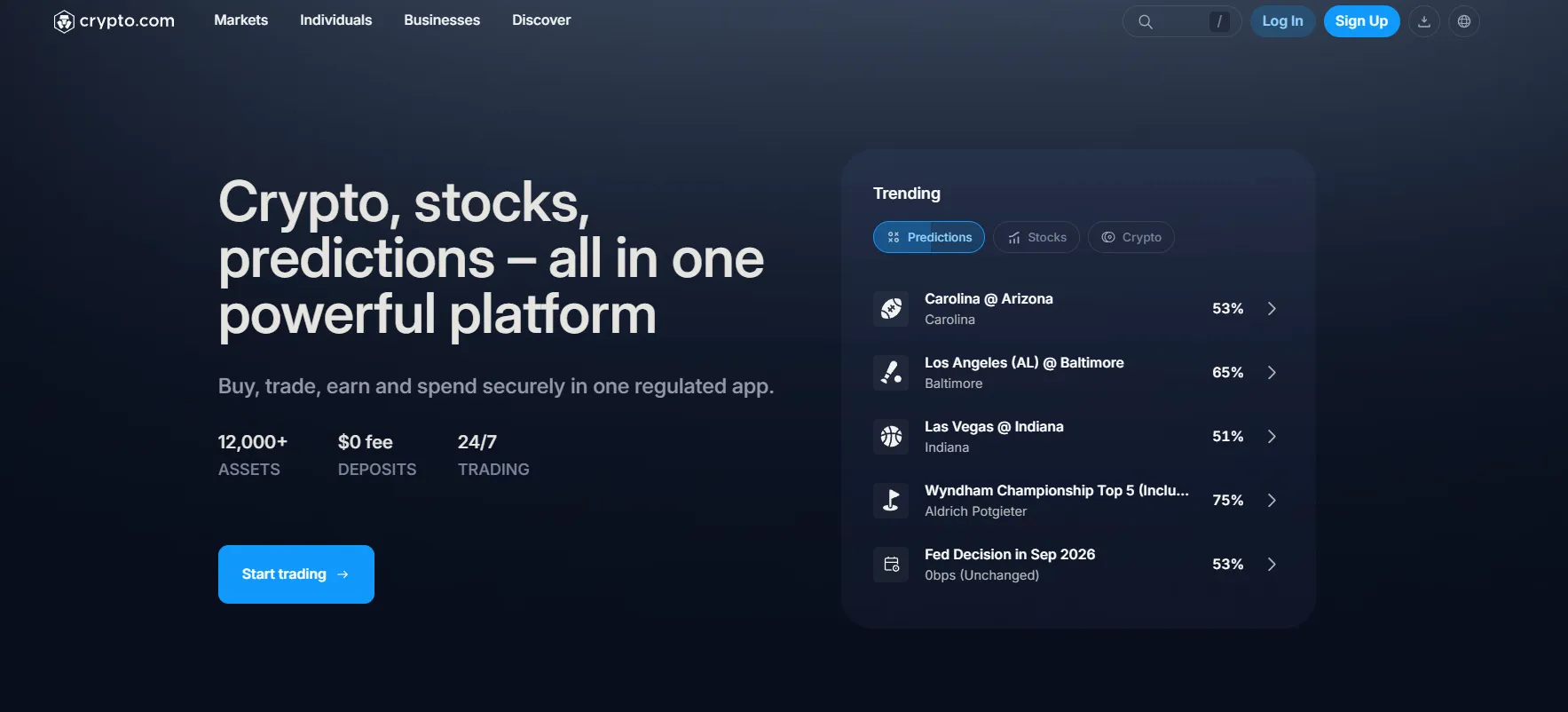The height and width of the screenshot is (712, 1568).
Task: Open the Businesses menu
Action: click(442, 20)
